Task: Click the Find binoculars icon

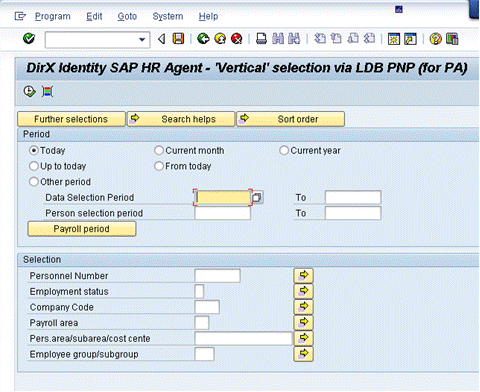Action: 278,39
